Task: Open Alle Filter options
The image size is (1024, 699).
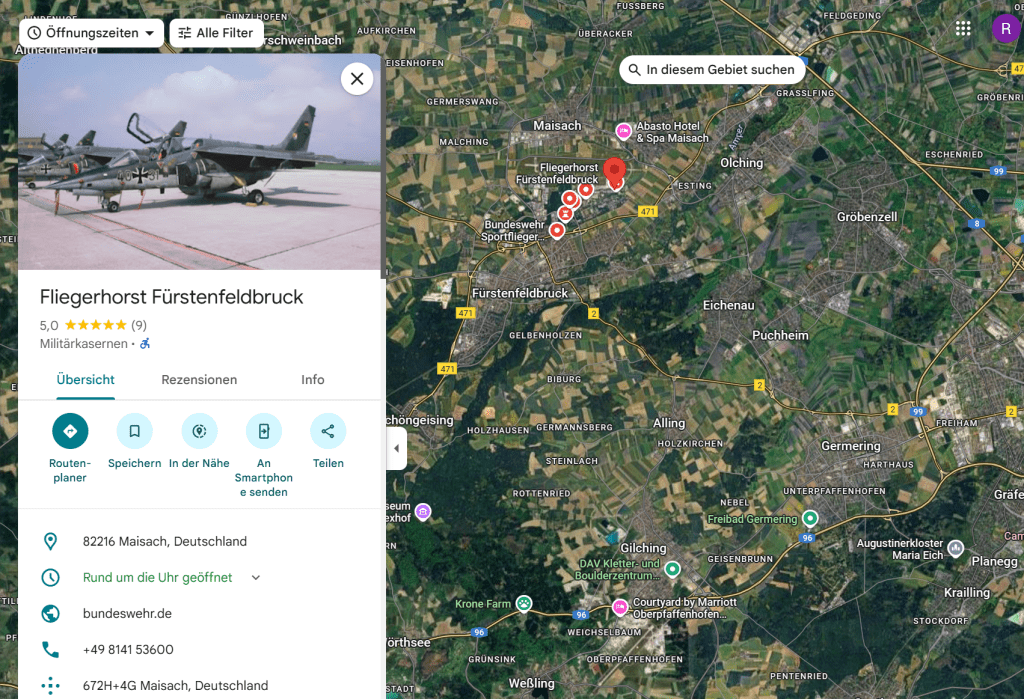Action: (216, 33)
